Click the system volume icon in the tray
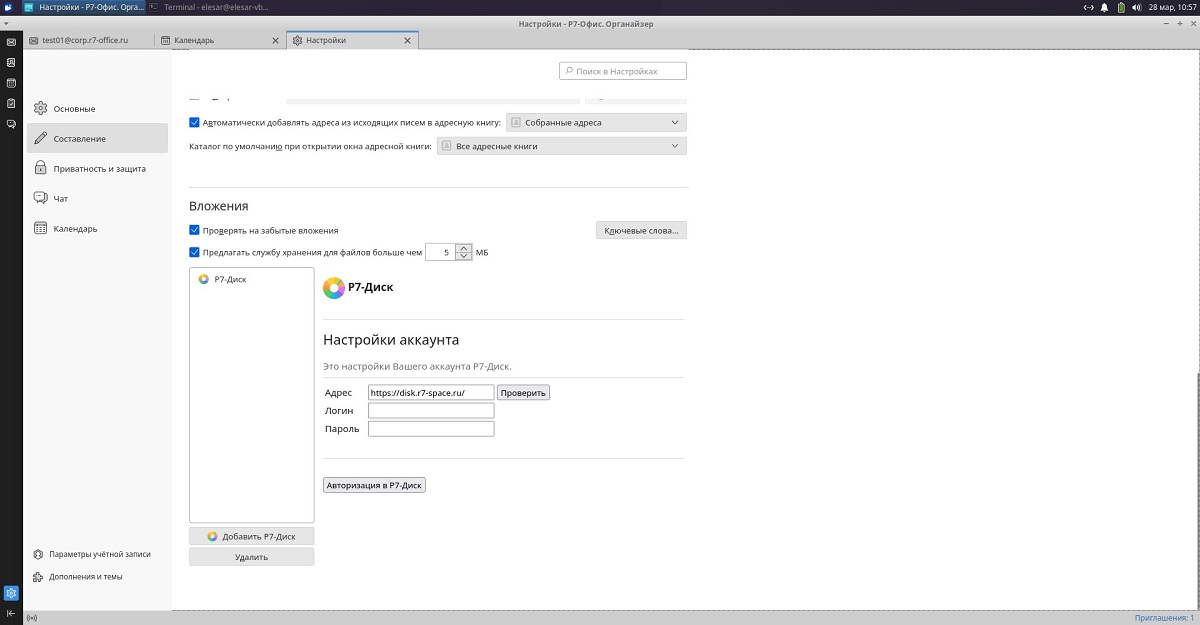The width and height of the screenshot is (1200, 625). (1136, 7)
